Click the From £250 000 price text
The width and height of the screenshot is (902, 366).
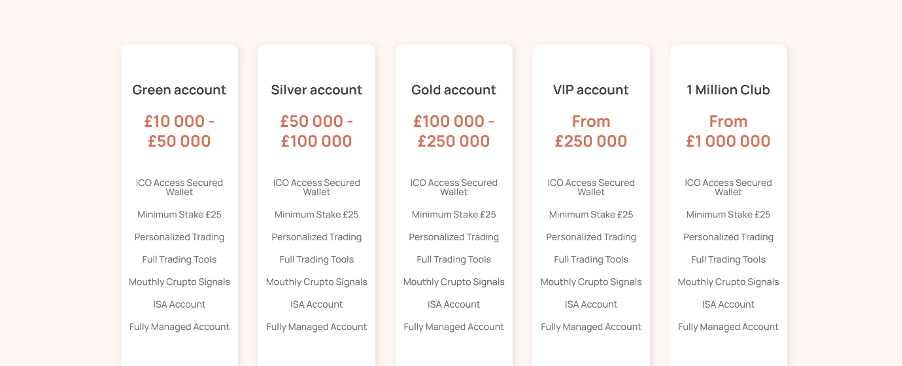click(x=591, y=131)
